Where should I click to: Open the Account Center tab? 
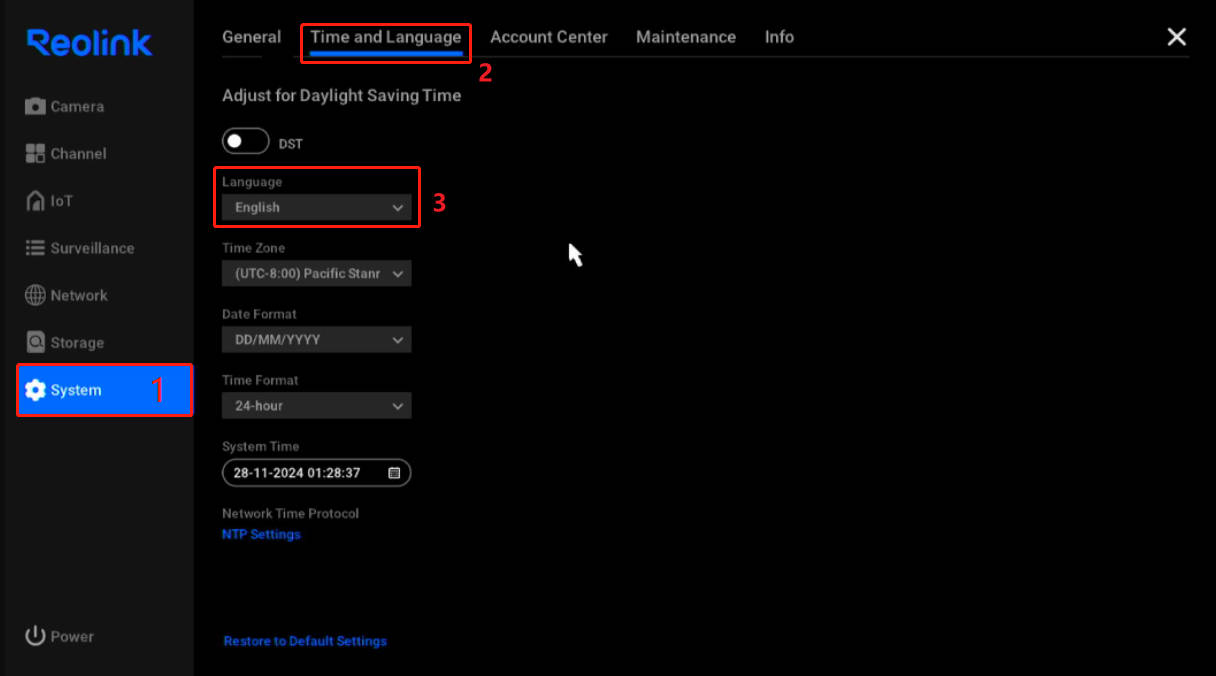point(548,37)
